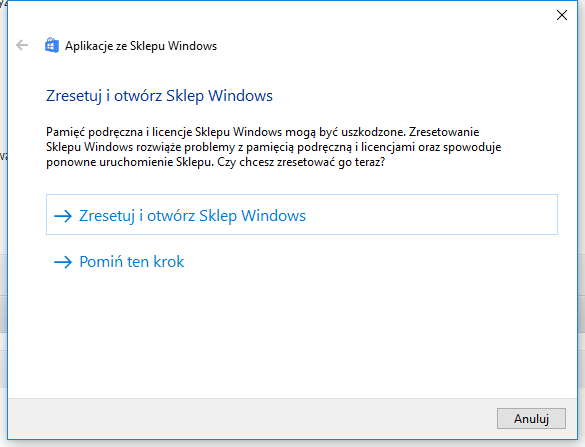Click the back arrow in the header
The height and width of the screenshot is (447, 585).
point(22,46)
